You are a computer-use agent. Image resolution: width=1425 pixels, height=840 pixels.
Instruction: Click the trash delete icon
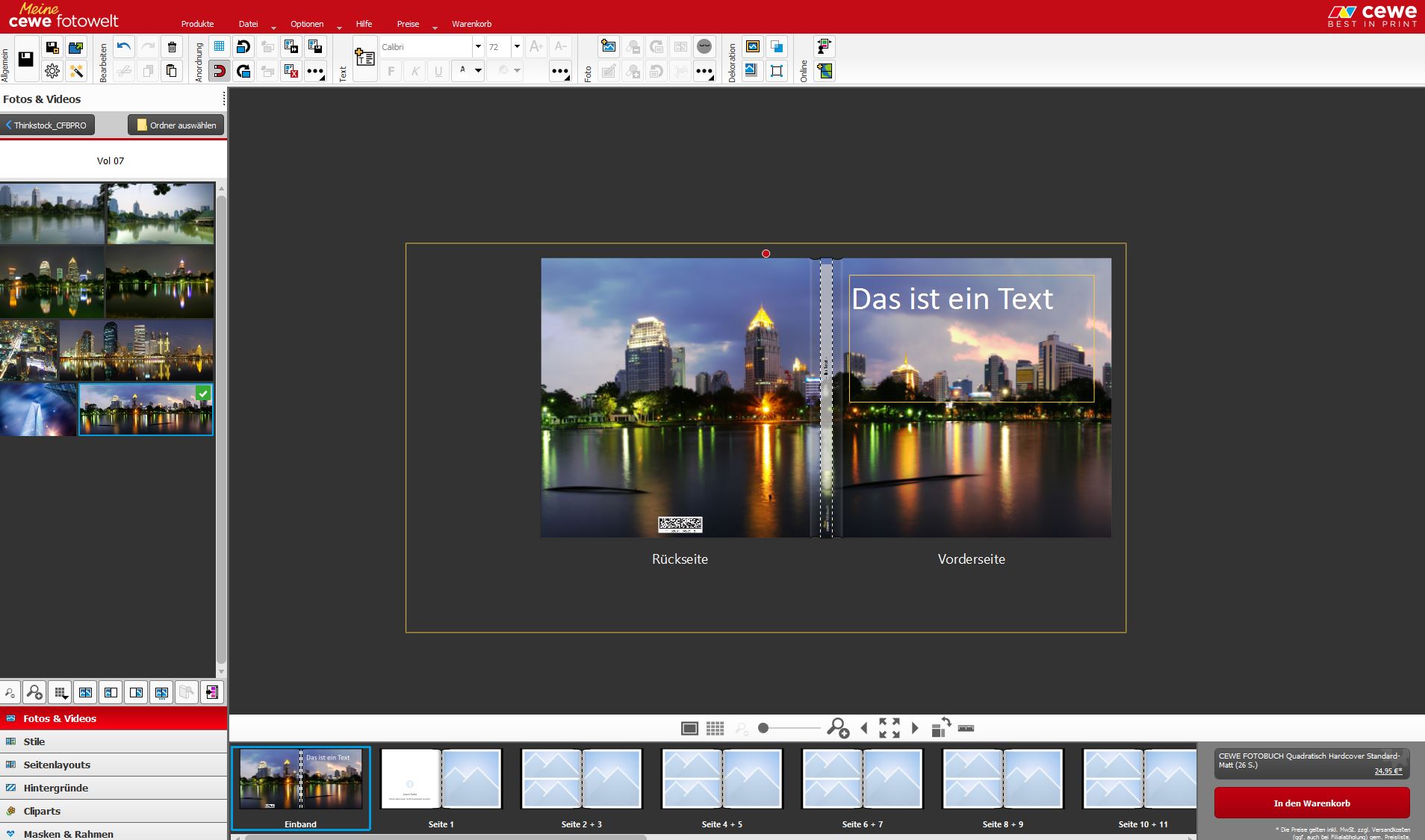172,47
